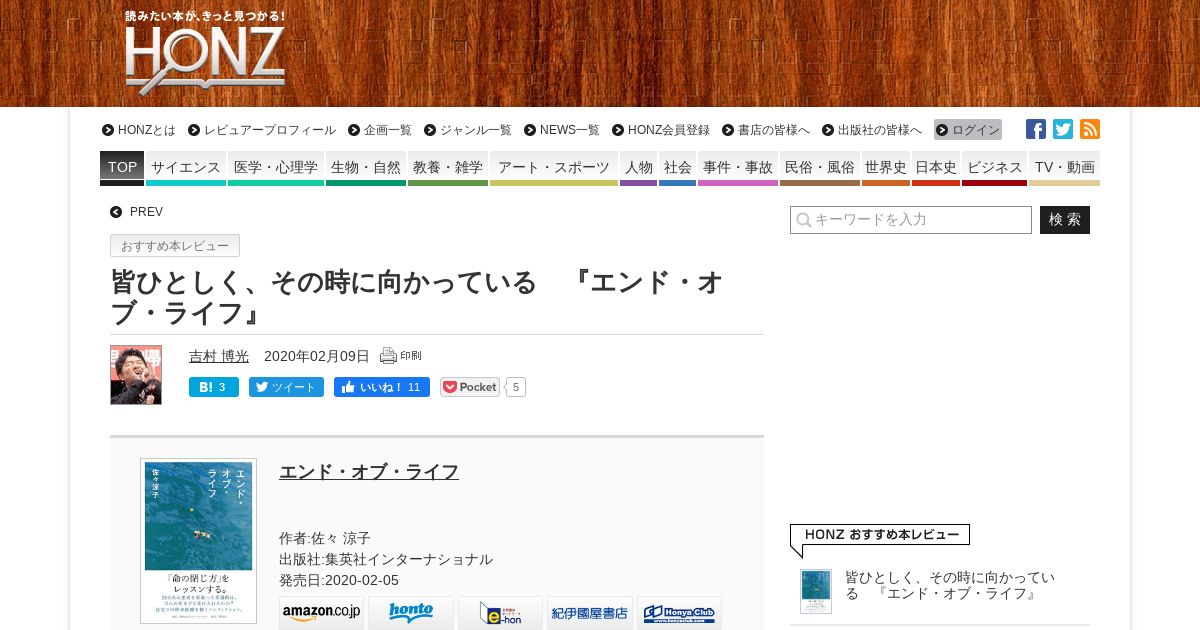Viewport: 1200px width, 630px height.
Task: Click the printer icon for 印刷
Action: click(389, 356)
